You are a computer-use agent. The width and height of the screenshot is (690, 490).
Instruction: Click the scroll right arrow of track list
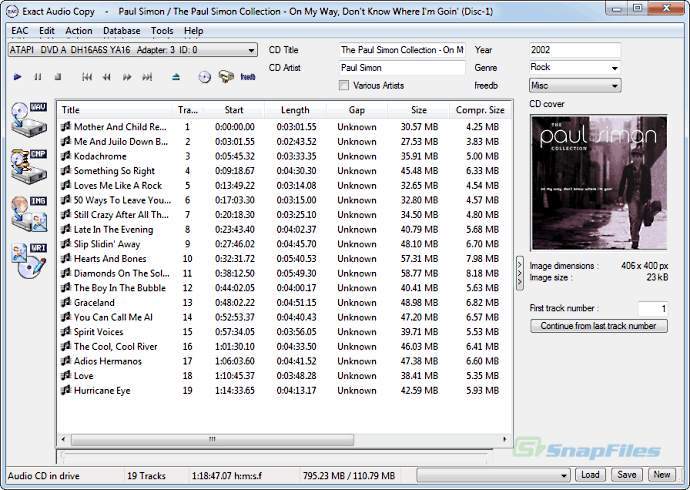click(504, 439)
